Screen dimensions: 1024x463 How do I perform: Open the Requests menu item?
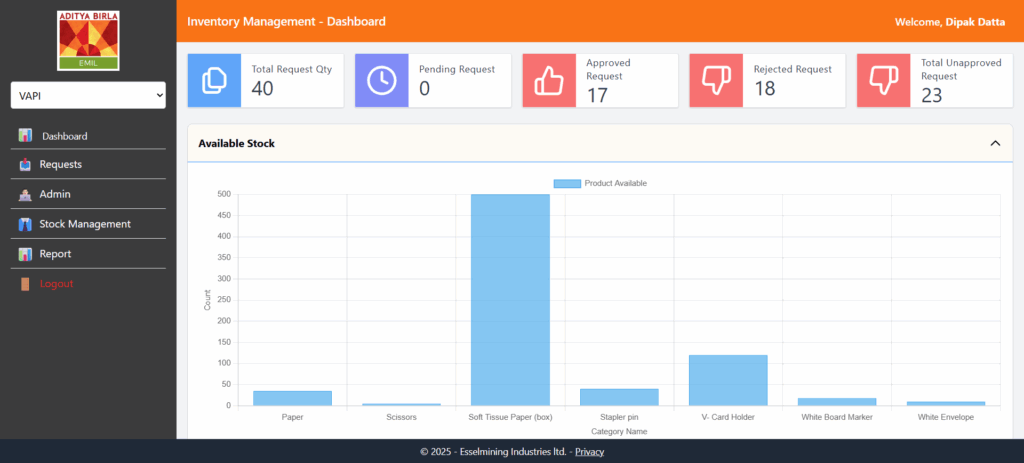click(x=60, y=165)
